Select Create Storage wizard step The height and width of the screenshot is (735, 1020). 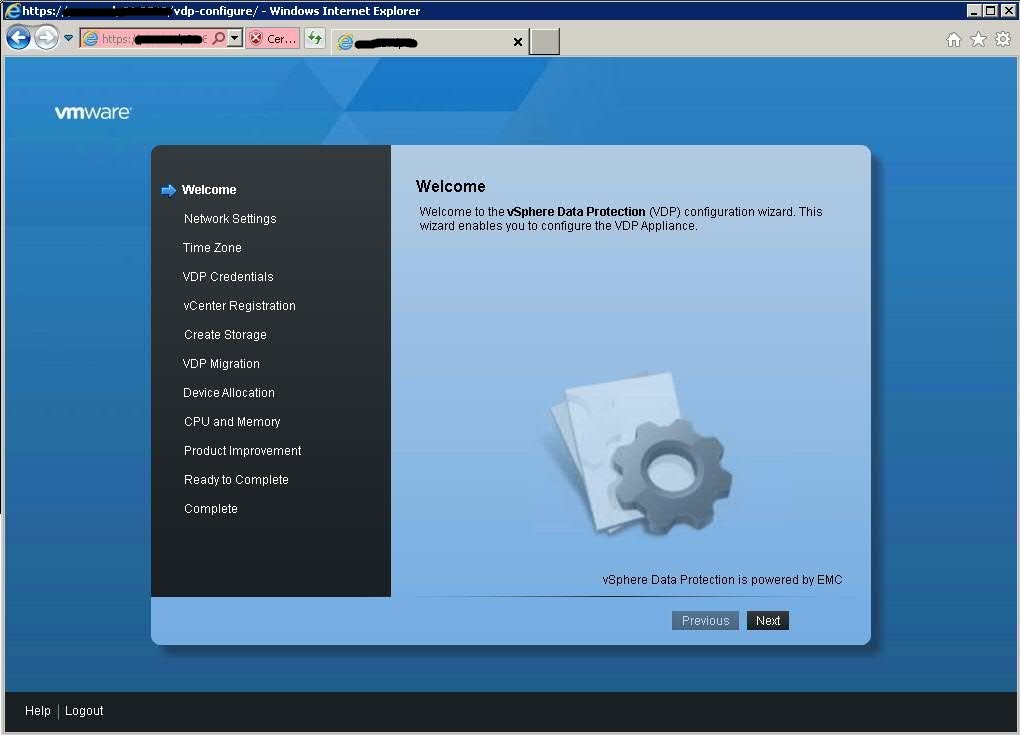pyautogui.click(x=225, y=334)
